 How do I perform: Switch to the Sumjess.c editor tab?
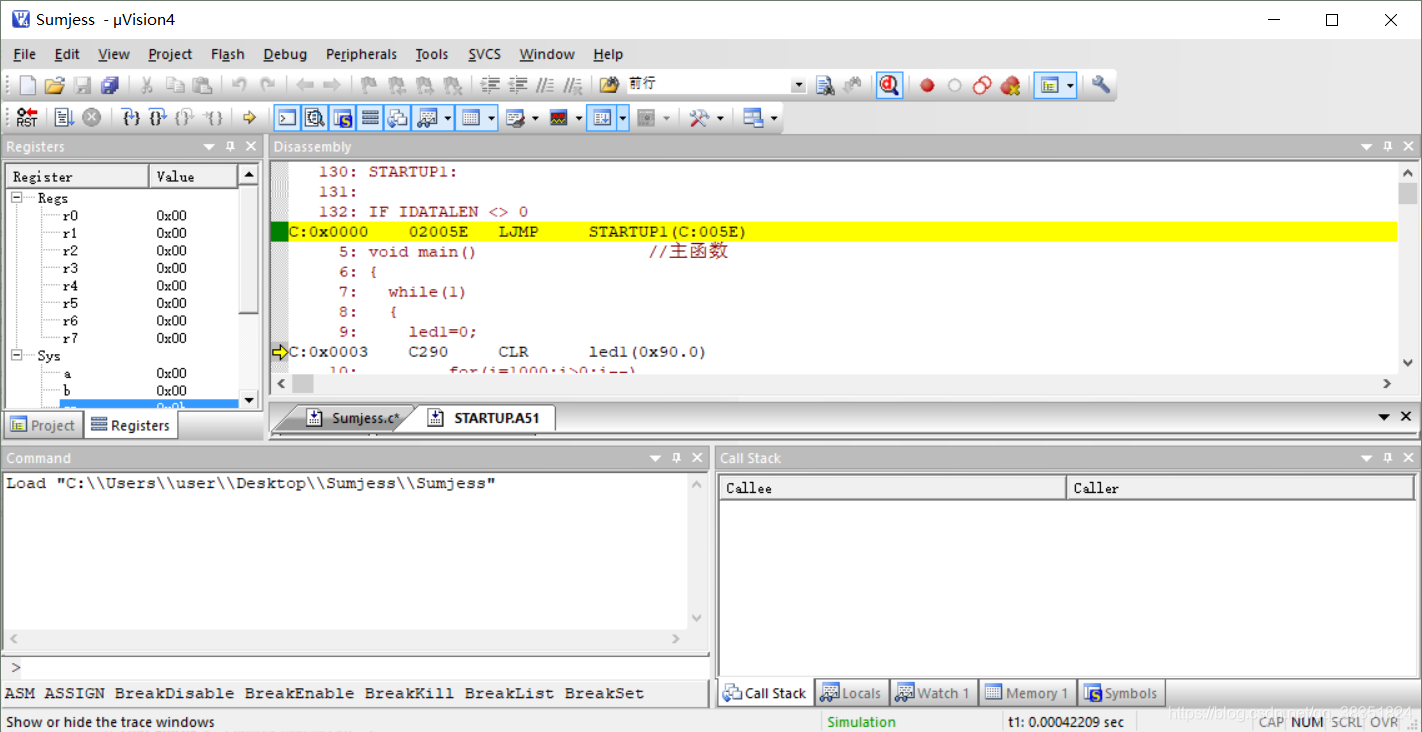click(353, 418)
